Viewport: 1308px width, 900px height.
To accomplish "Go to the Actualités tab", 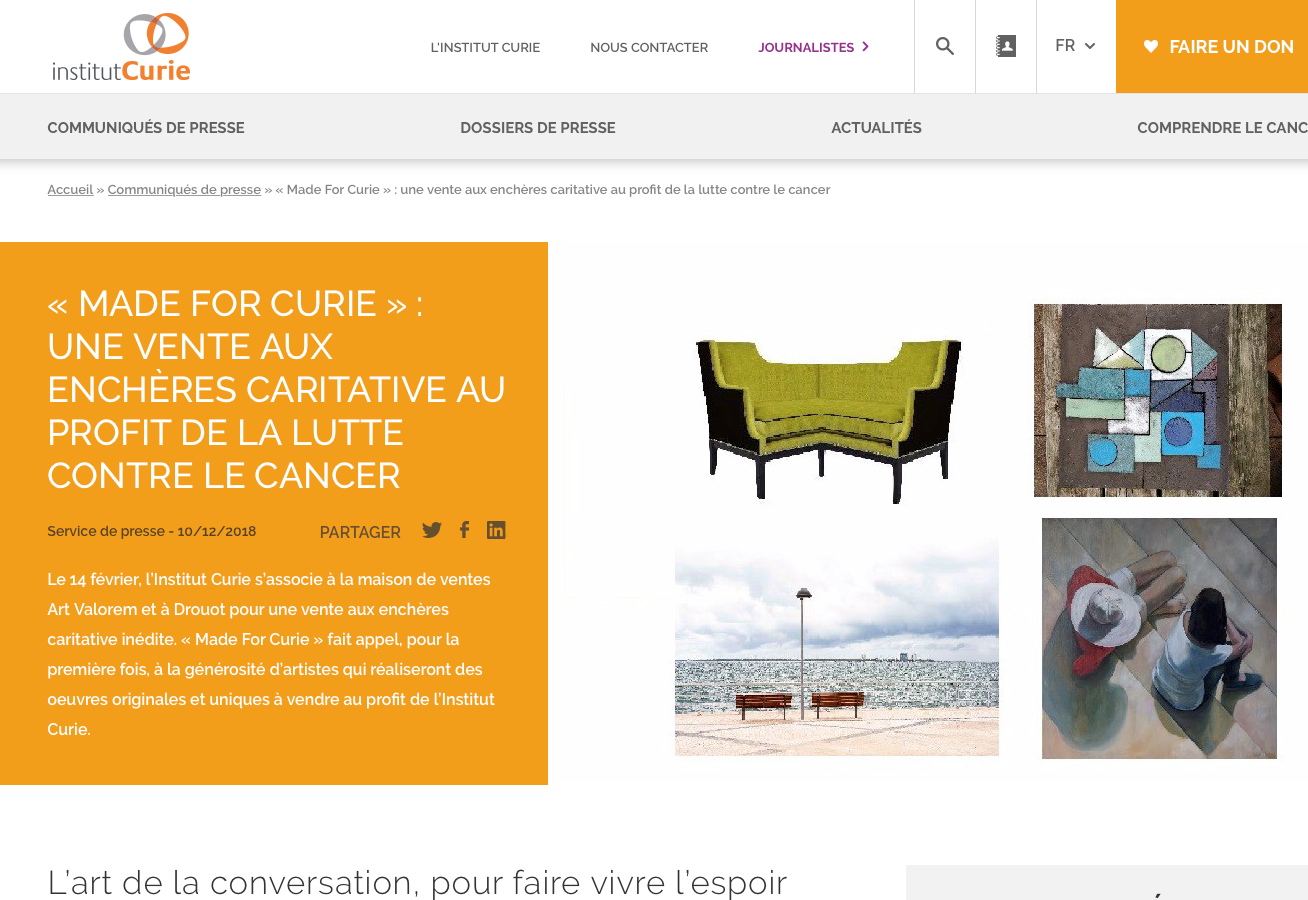I will coord(876,128).
